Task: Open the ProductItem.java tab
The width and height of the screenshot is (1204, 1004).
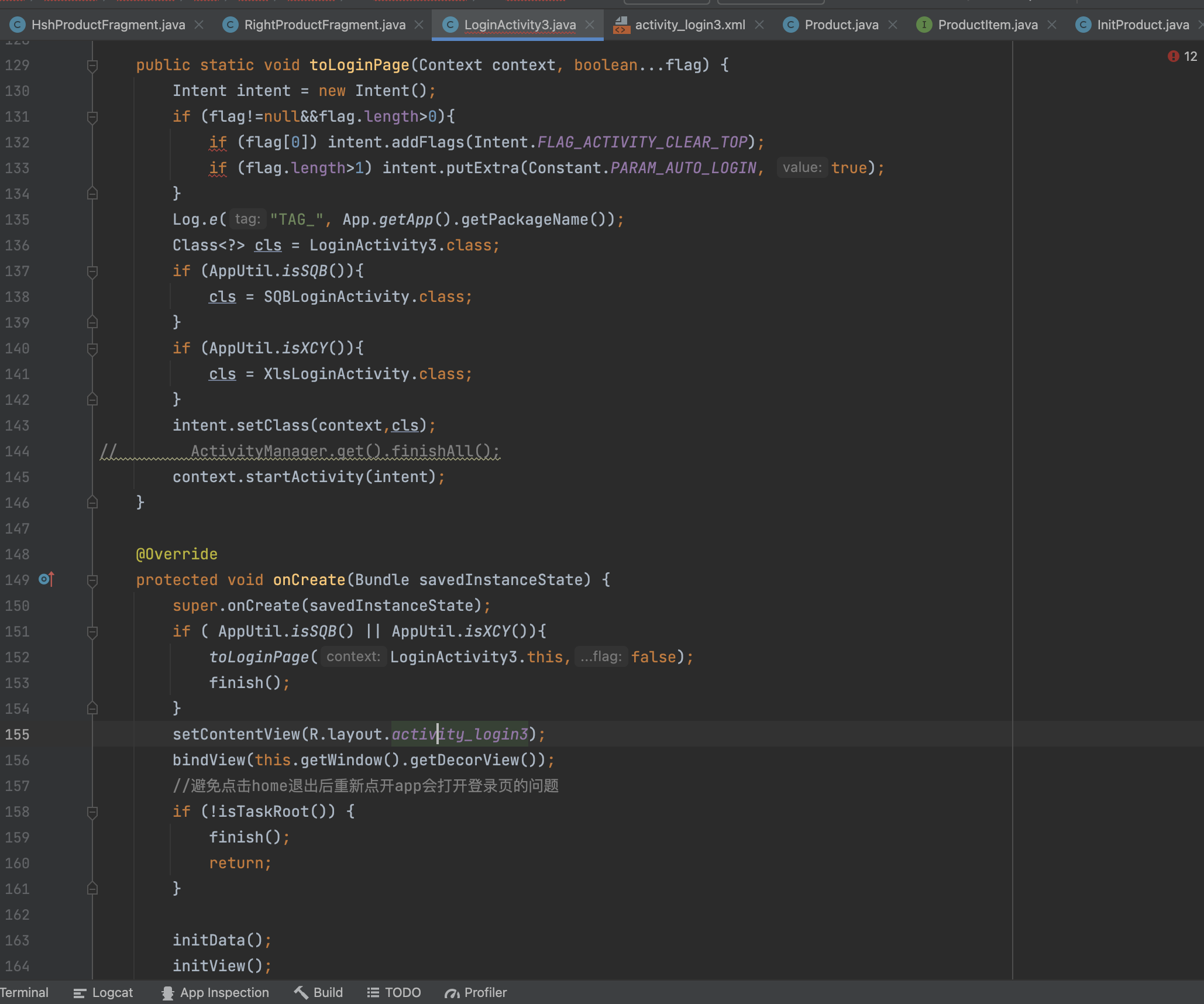Action: click(x=988, y=25)
